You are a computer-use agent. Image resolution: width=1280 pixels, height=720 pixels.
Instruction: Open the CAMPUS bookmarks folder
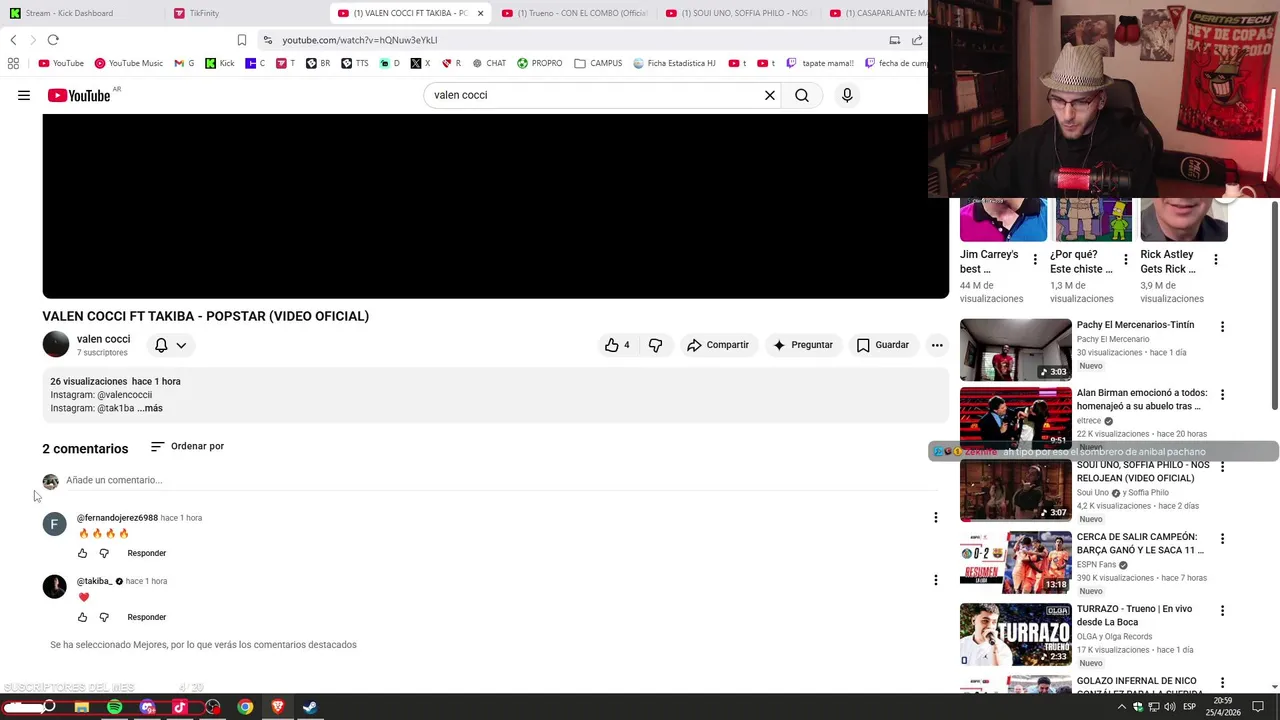pyautogui.click(x=598, y=63)
